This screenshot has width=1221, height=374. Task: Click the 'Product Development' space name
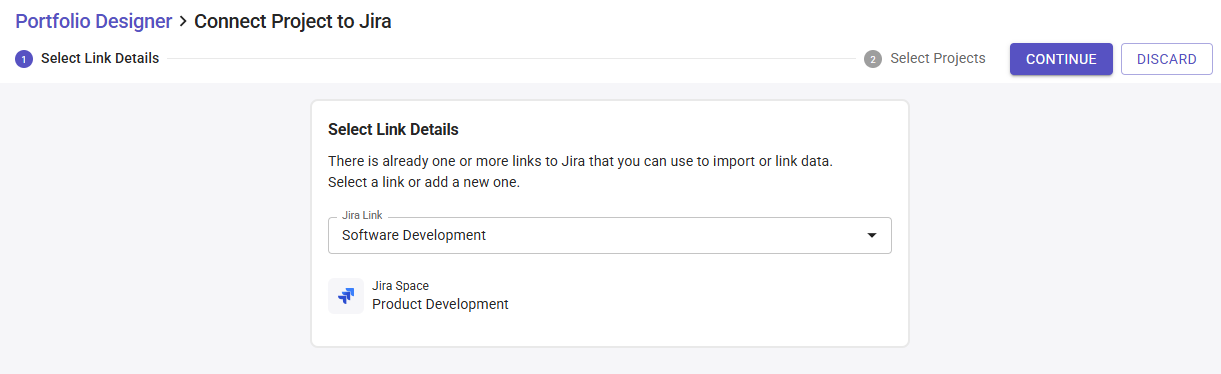click(440, 304)
